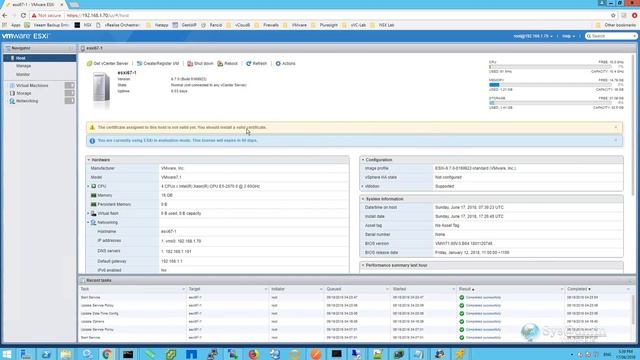This screenshot has width=640, height=360.
Task: Click the Storage usage bar
Action: pyautogui.click(x=551, y=103)
